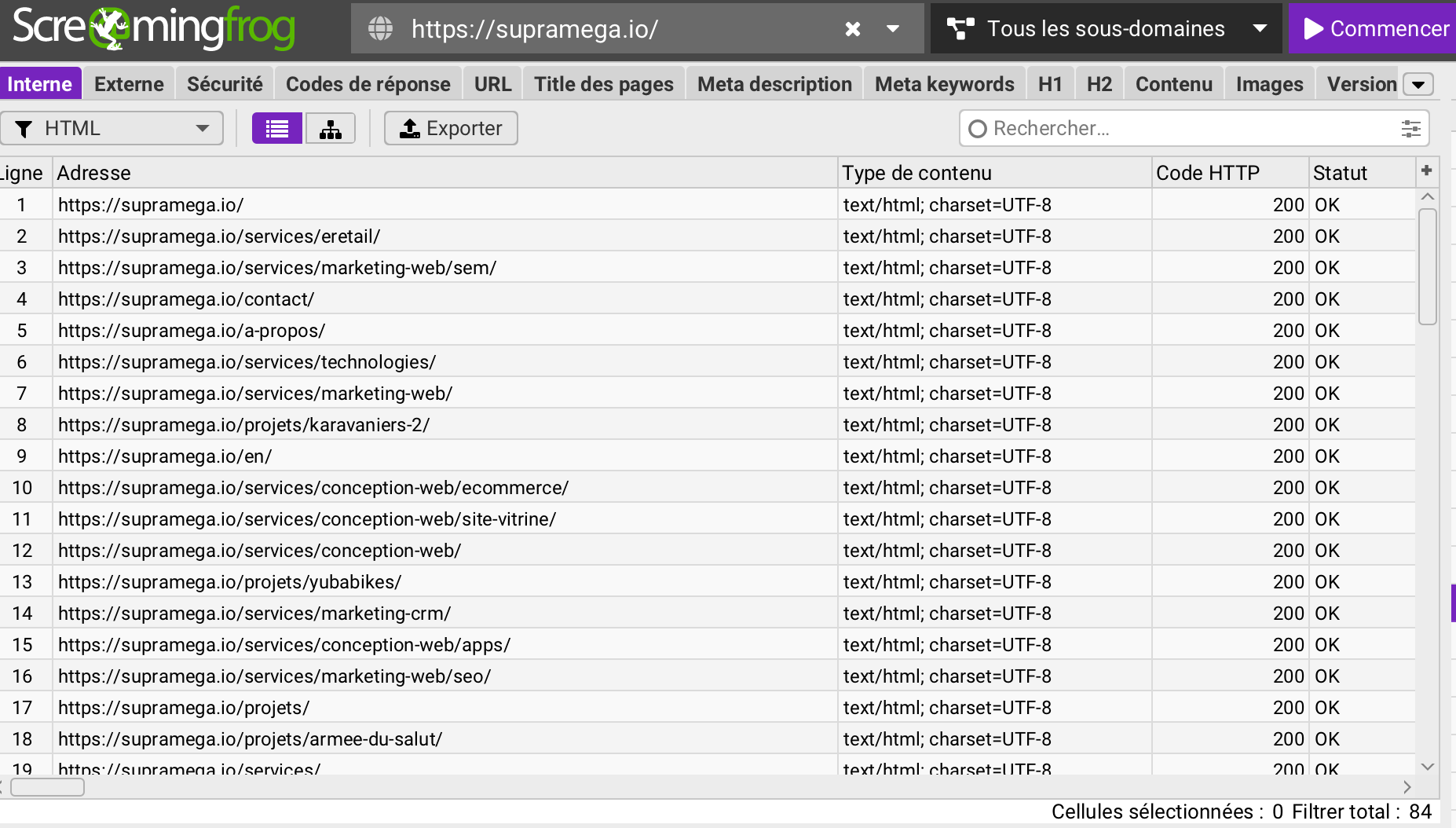Click the Exporter button

click(451, 128)
